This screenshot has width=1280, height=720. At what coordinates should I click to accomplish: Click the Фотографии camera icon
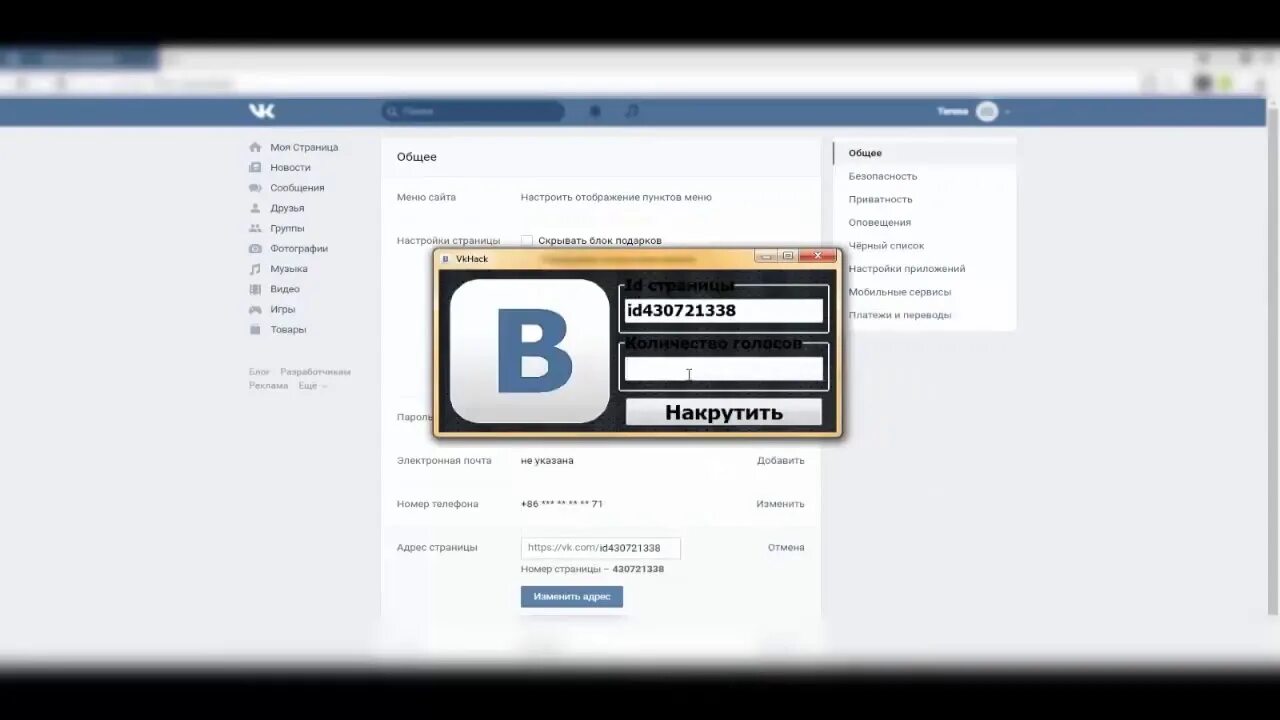(255, 248)
